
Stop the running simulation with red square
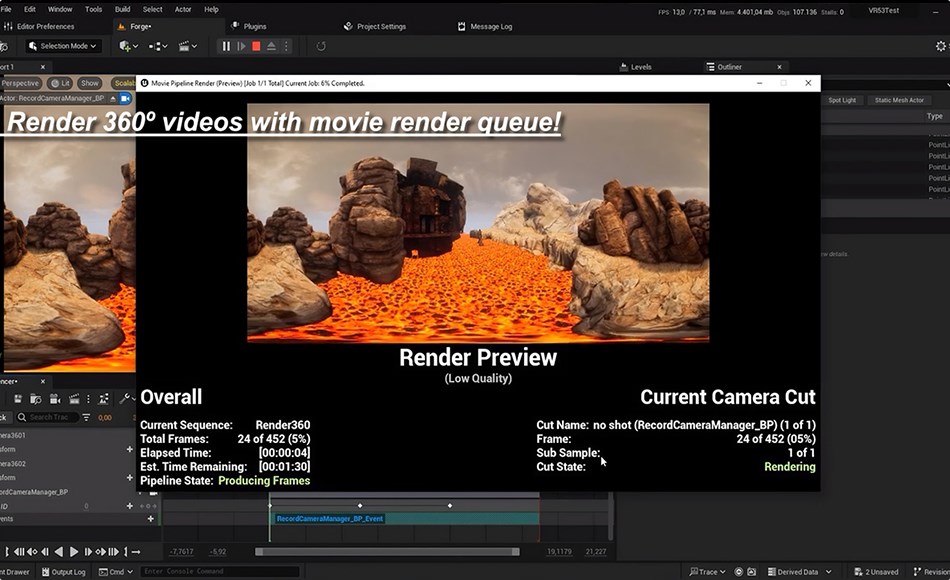pos(256,46)
